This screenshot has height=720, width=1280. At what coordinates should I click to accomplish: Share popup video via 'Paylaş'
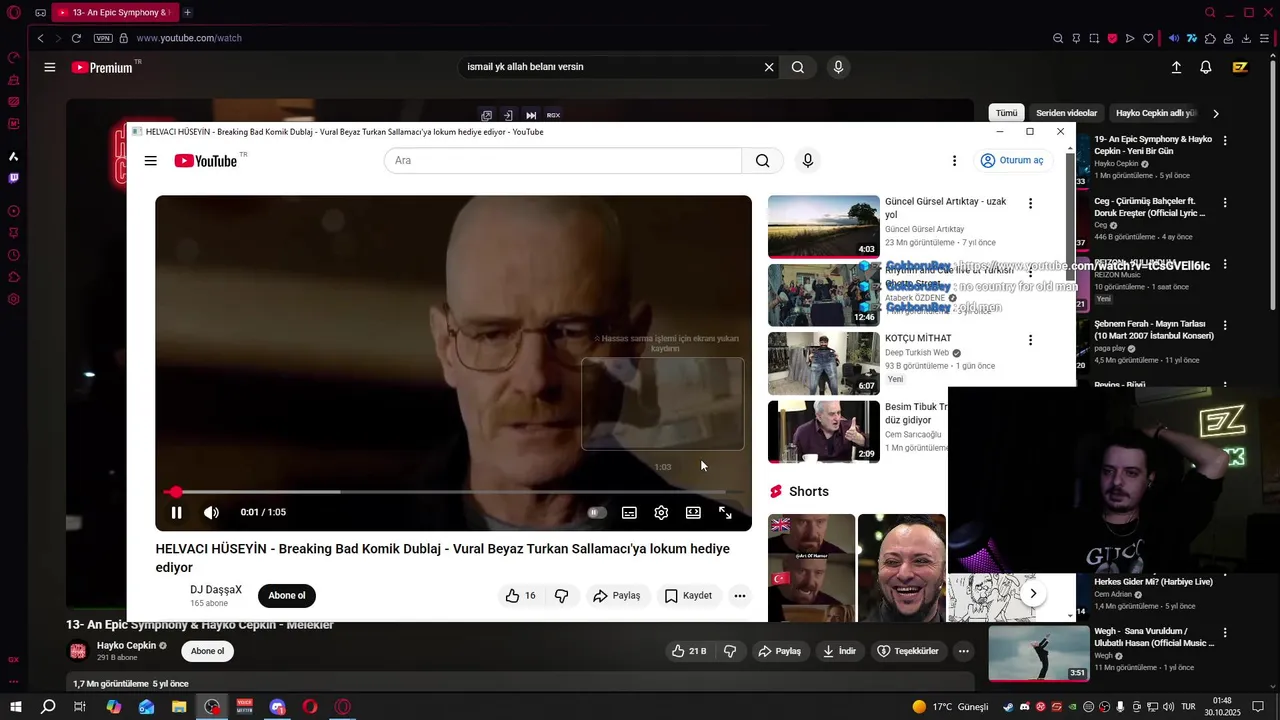616,596
